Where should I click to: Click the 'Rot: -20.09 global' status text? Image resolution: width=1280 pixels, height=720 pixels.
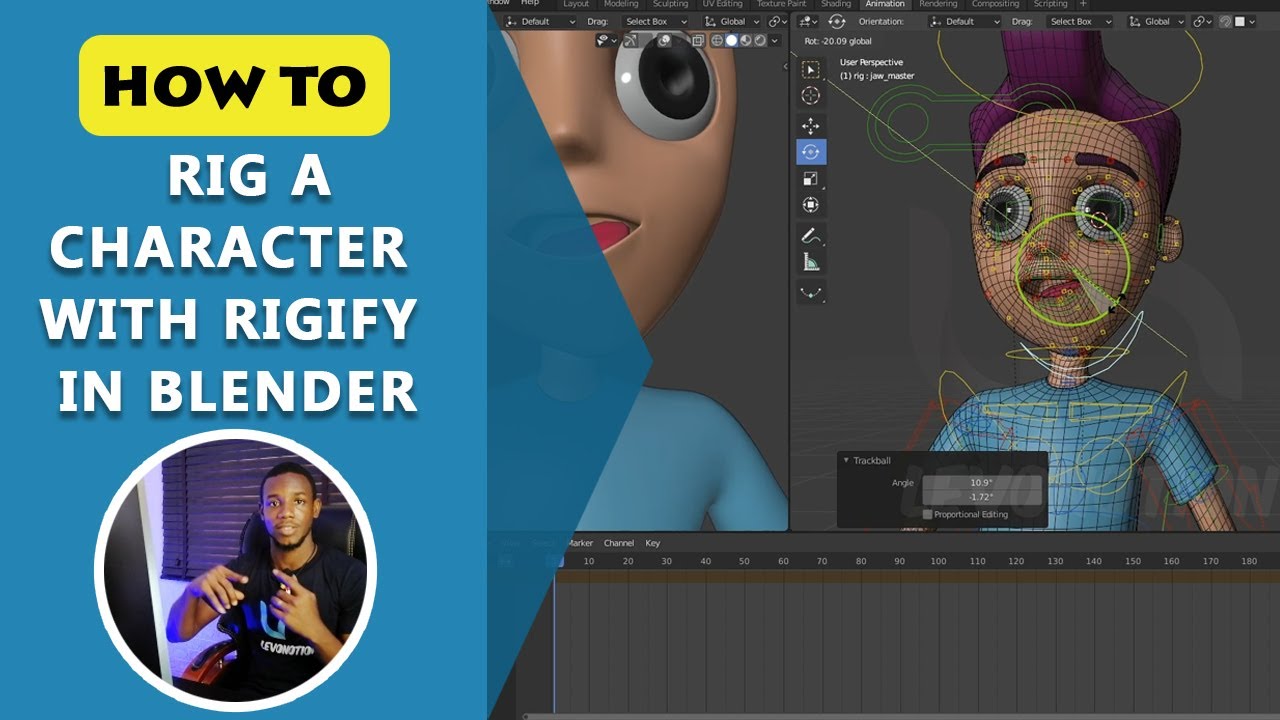838,41
